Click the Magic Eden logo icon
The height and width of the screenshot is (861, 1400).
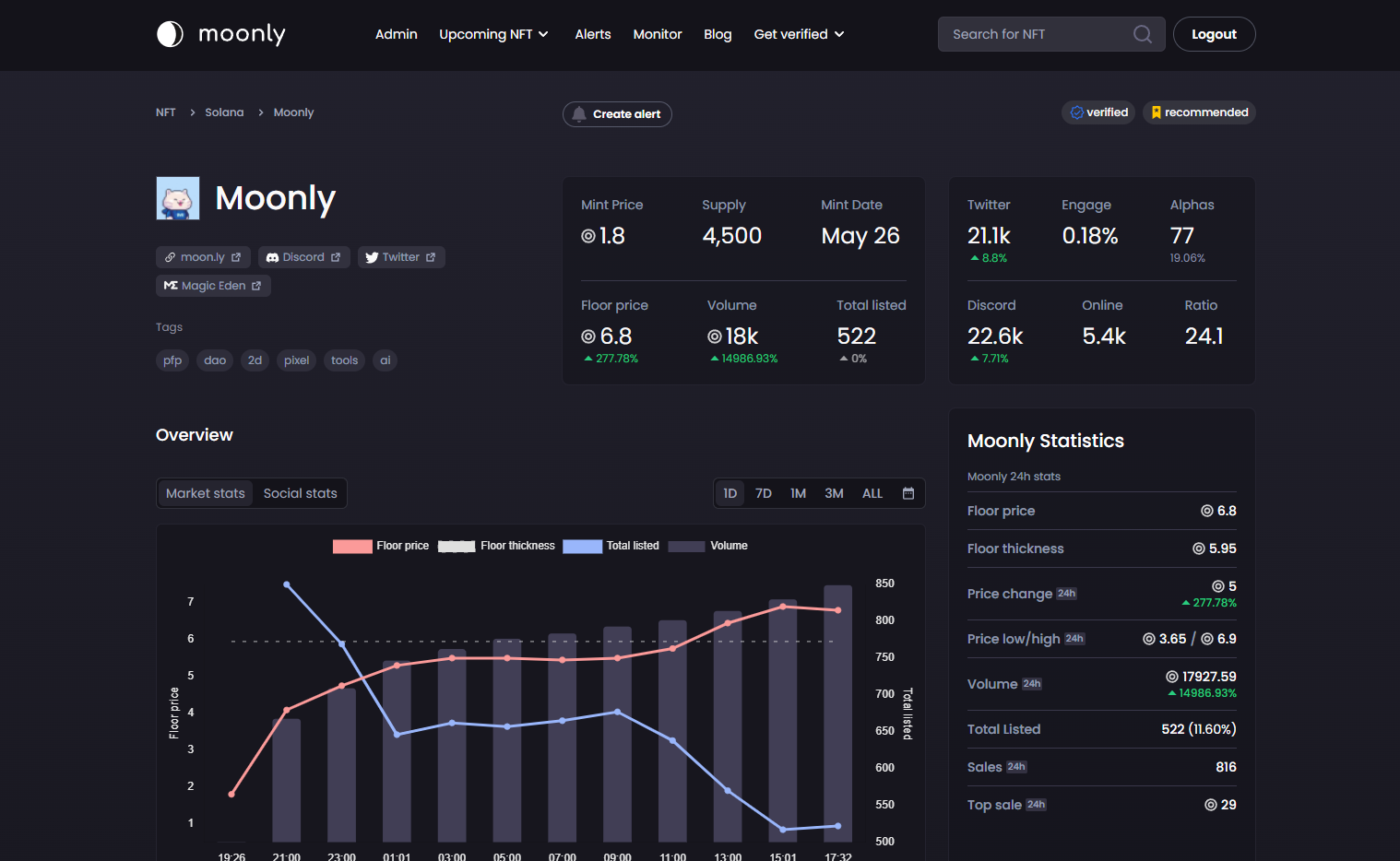click(x=171, y=286)
